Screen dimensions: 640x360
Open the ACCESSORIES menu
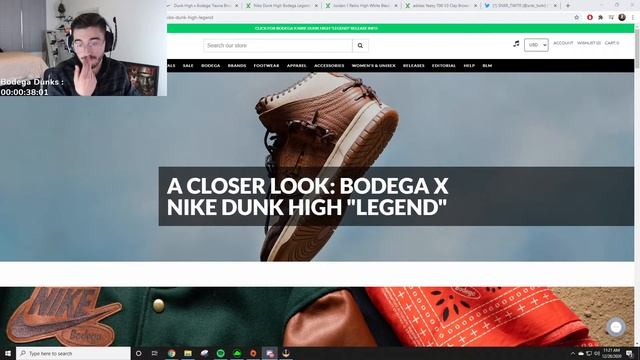[x=329, y=66]
